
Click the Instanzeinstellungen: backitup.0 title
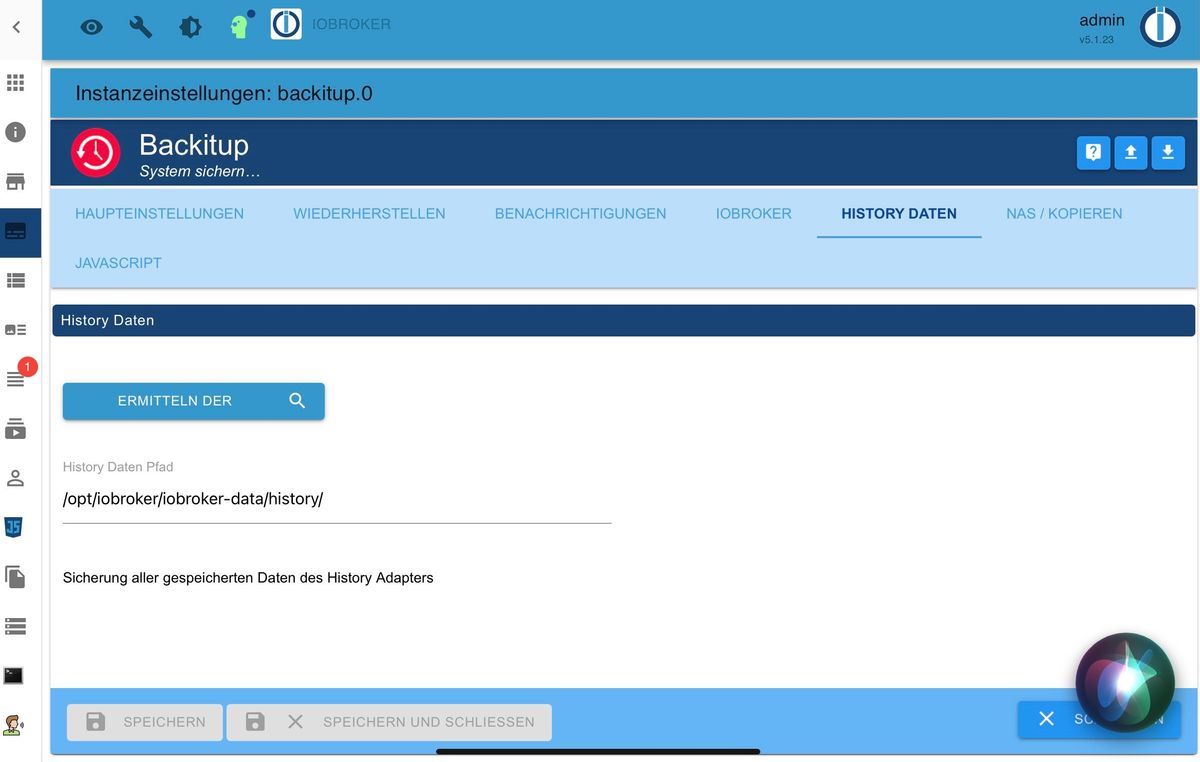(x=224, y=94)
